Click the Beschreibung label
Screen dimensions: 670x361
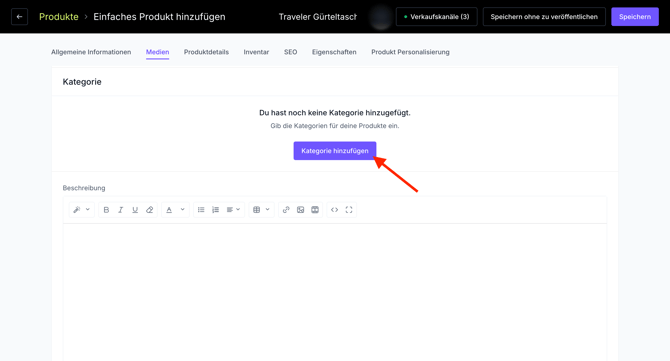point(84,188)
